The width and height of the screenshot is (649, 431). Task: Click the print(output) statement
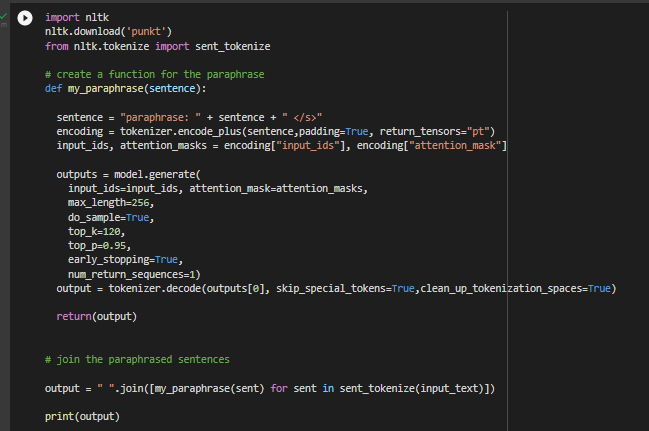82,415
